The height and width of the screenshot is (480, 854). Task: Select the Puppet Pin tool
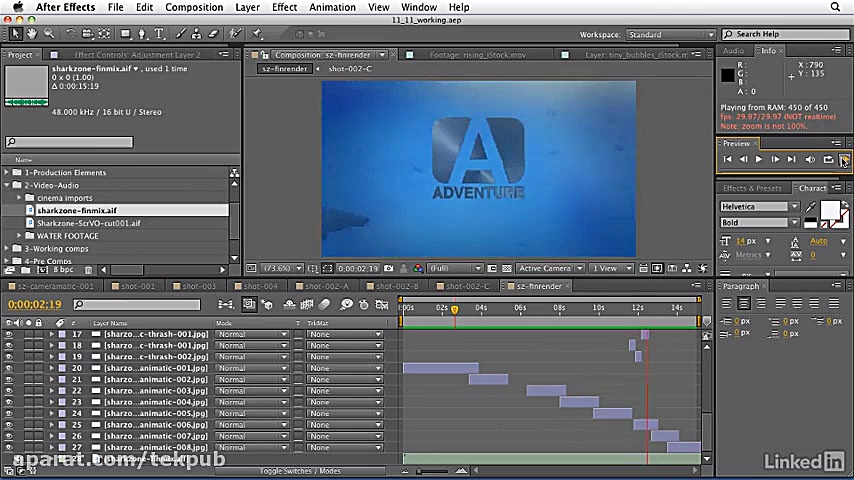tap(257, 34)
